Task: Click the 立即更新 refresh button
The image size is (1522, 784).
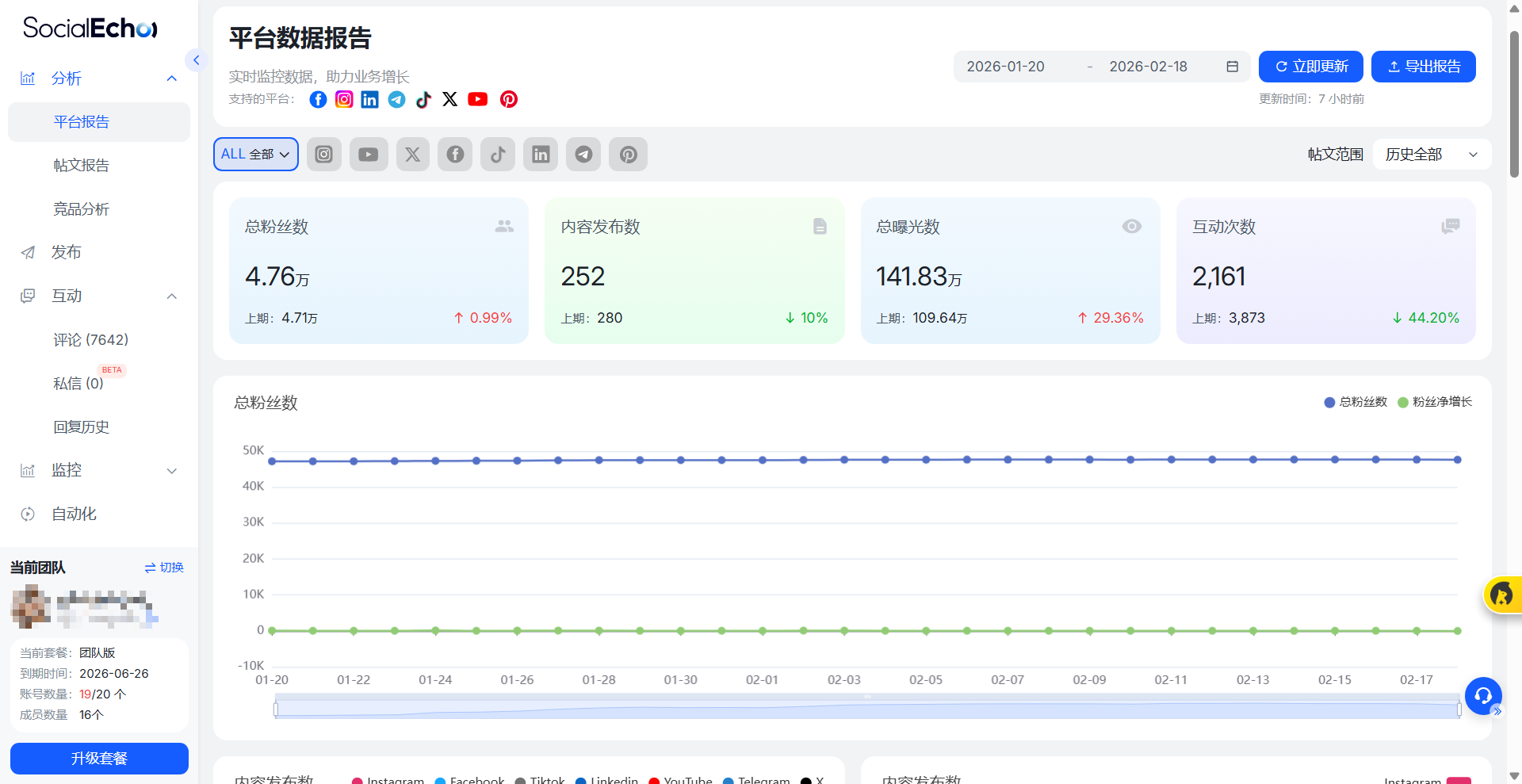Action: 1310,67
